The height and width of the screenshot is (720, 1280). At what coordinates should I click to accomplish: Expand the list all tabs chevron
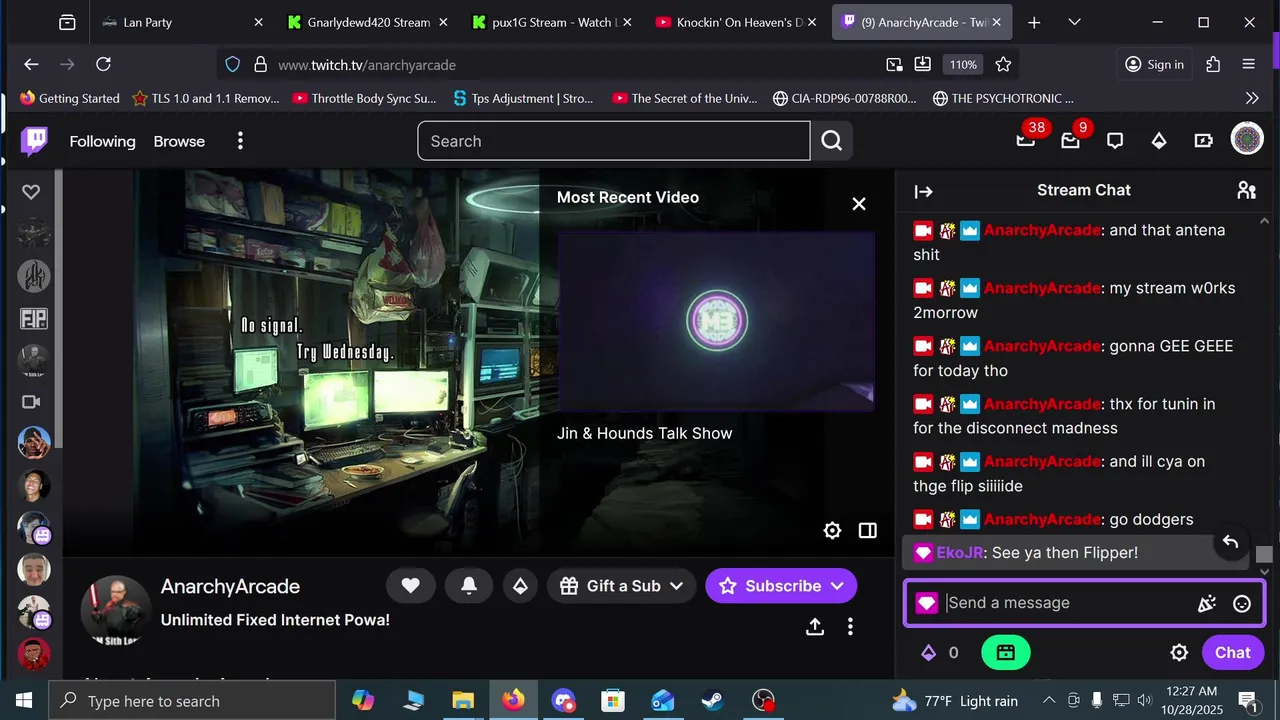[x=1074, y=22]
